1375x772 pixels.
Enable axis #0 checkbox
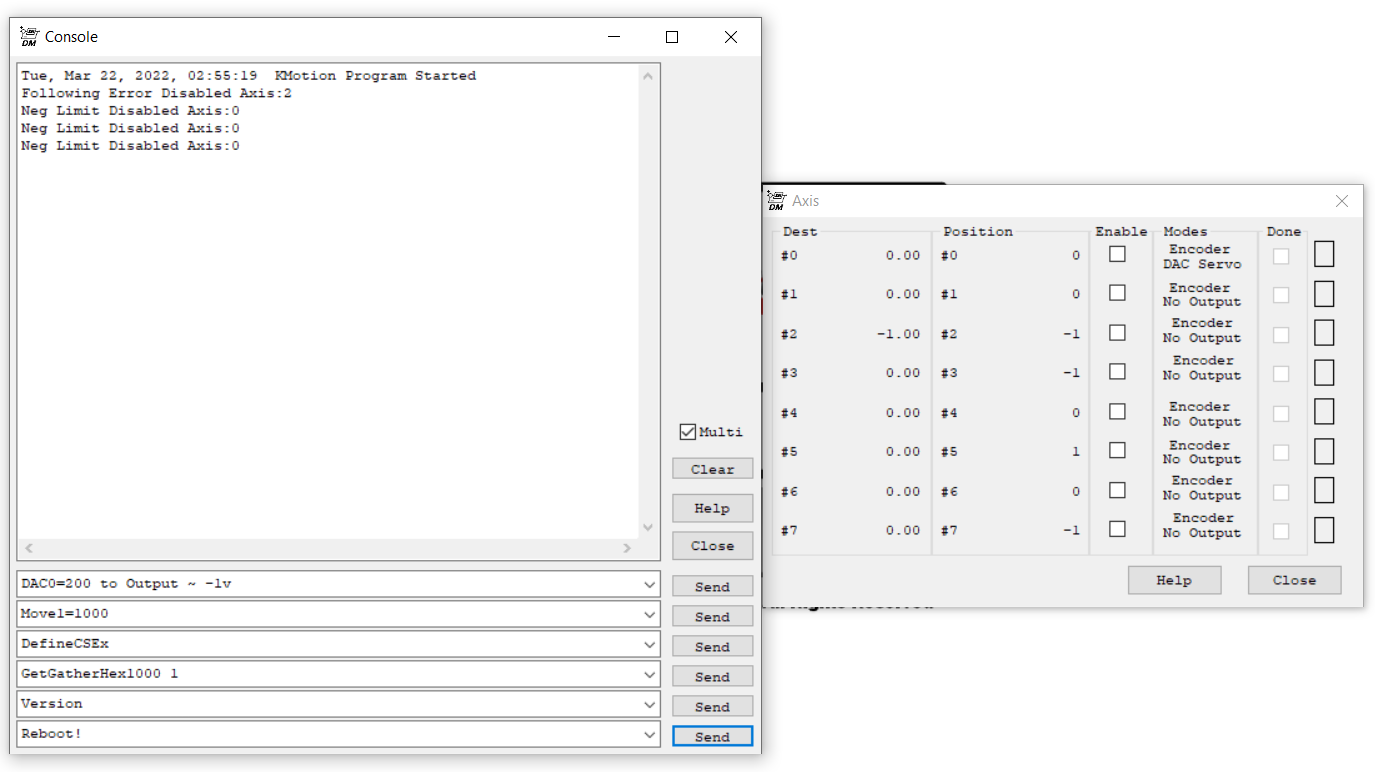1117,254
